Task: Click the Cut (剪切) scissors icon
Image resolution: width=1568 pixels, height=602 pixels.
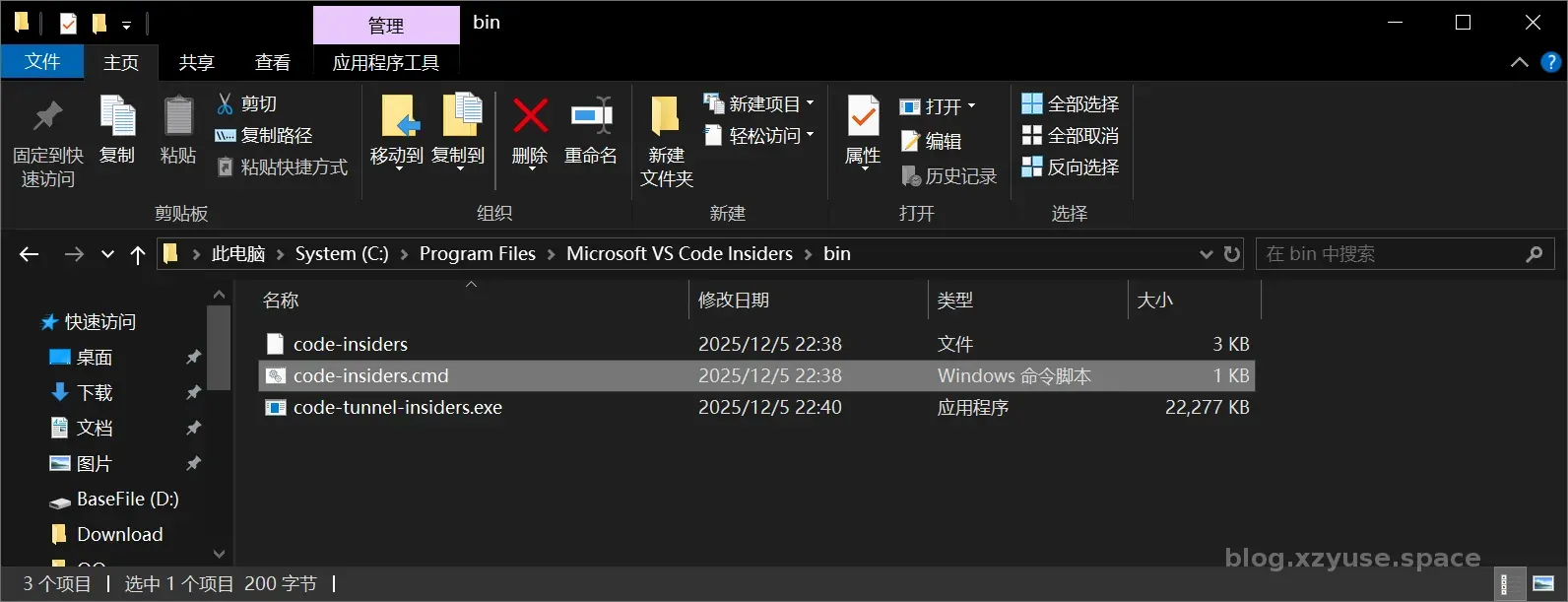Action: click(226, 103)
